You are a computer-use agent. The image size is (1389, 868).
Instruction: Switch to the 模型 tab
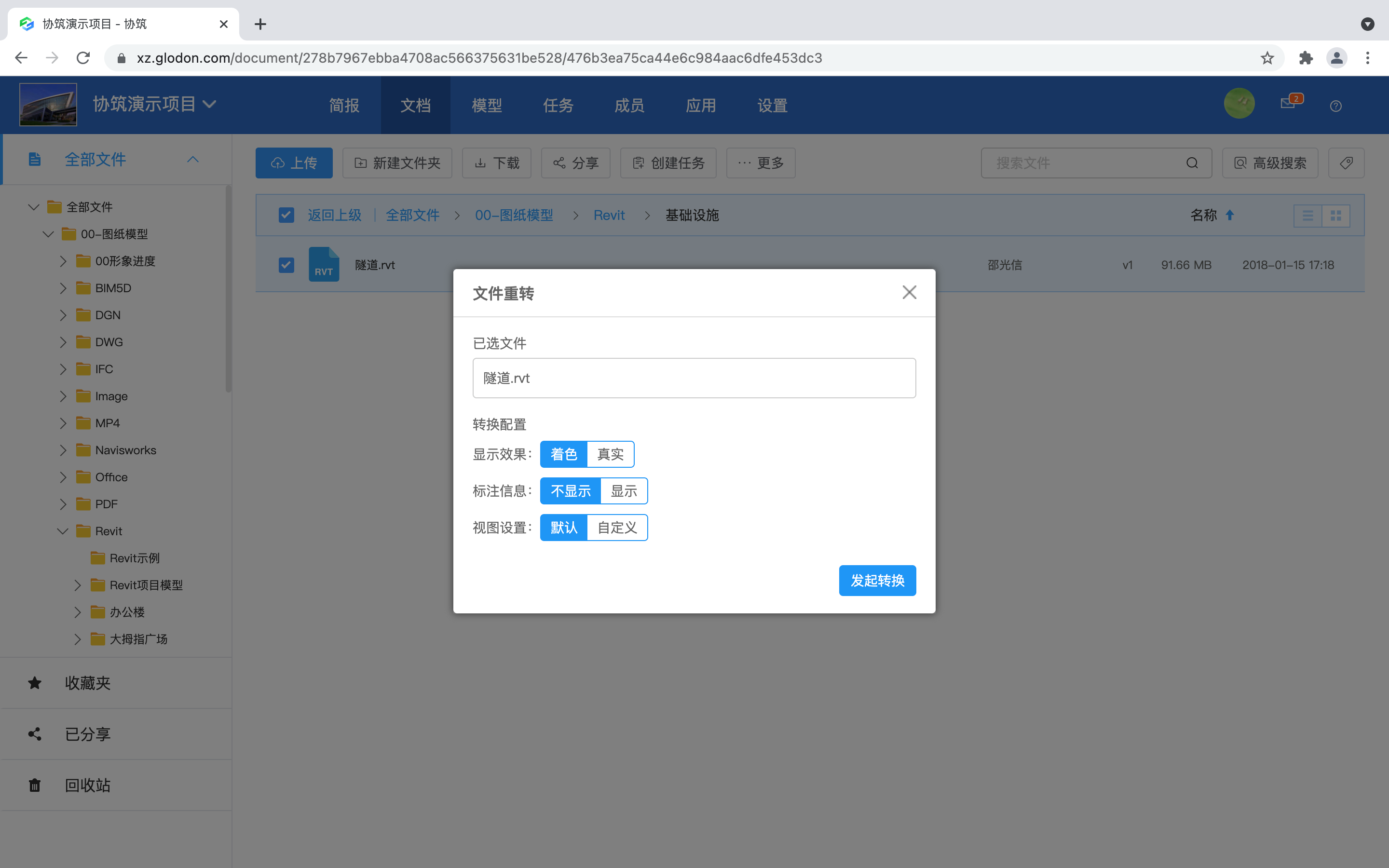[486, 105]
